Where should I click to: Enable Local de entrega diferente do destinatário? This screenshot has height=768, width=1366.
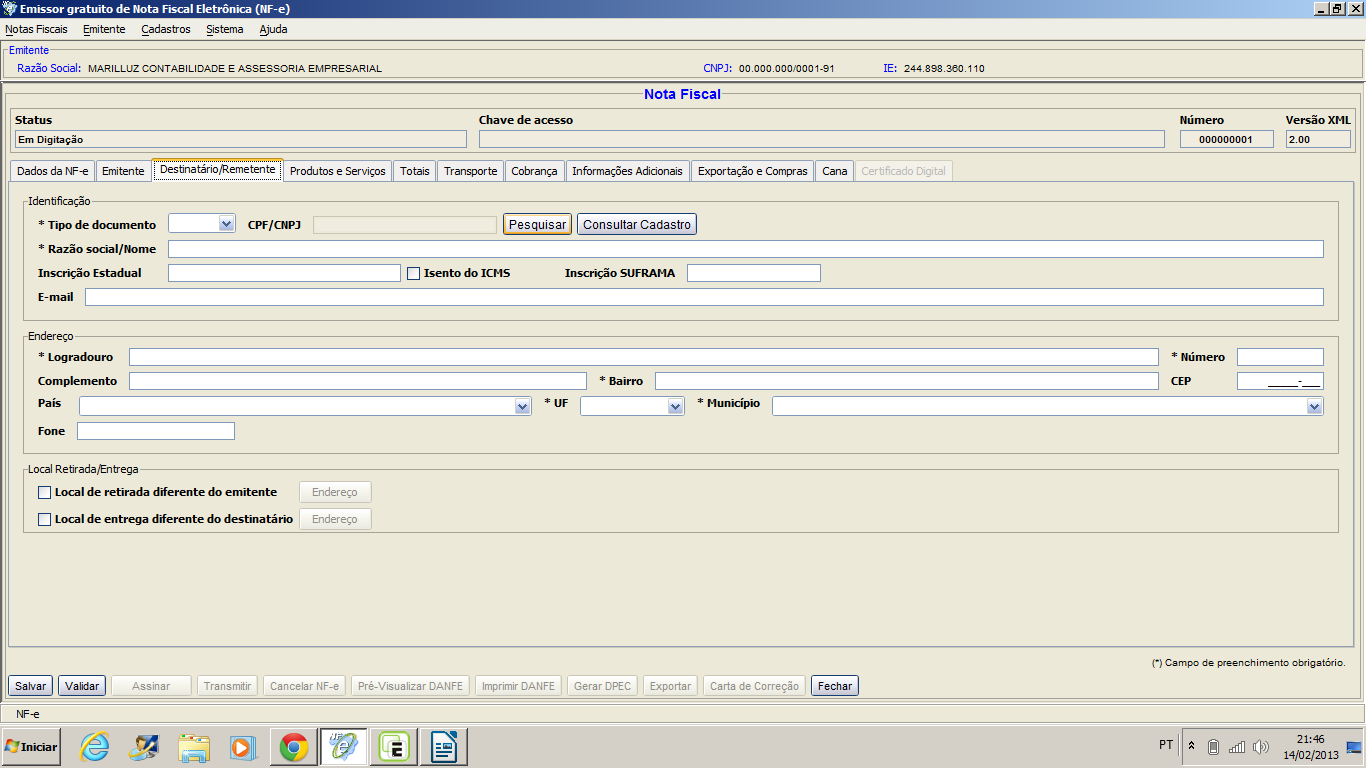point(44,519)
